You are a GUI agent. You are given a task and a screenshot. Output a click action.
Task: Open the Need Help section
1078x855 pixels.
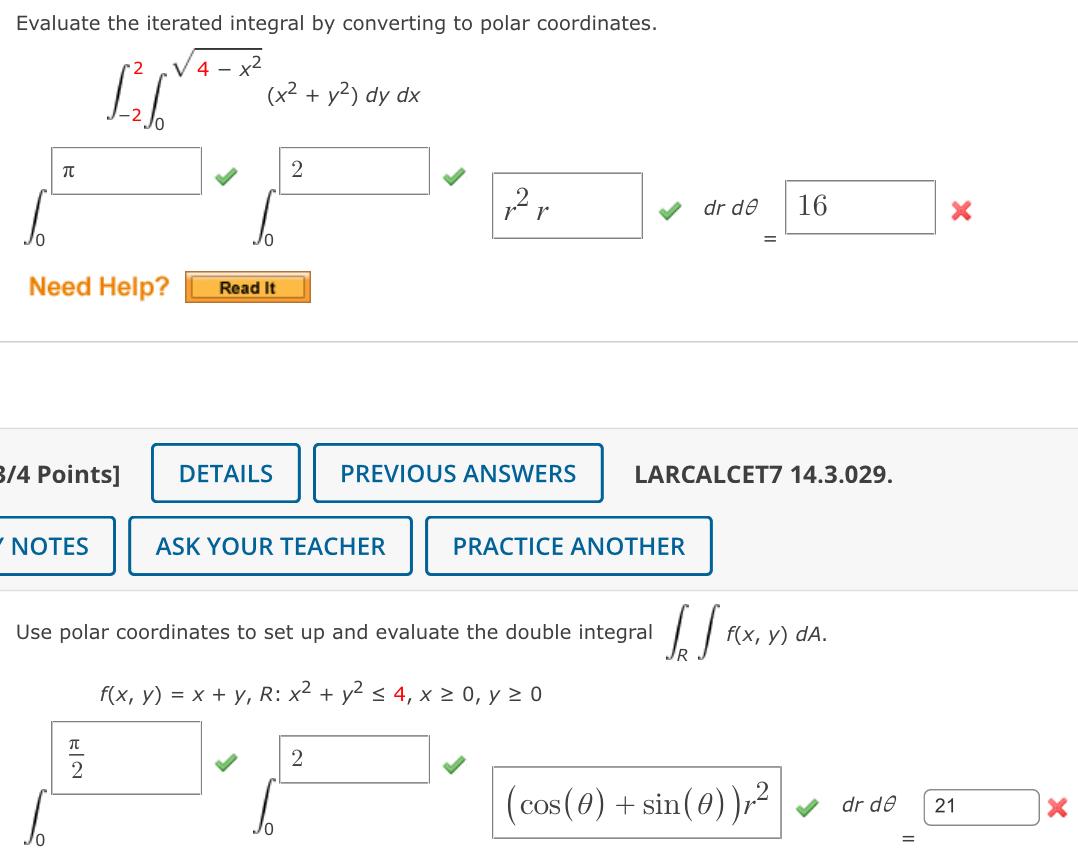[x=247, y=287]
